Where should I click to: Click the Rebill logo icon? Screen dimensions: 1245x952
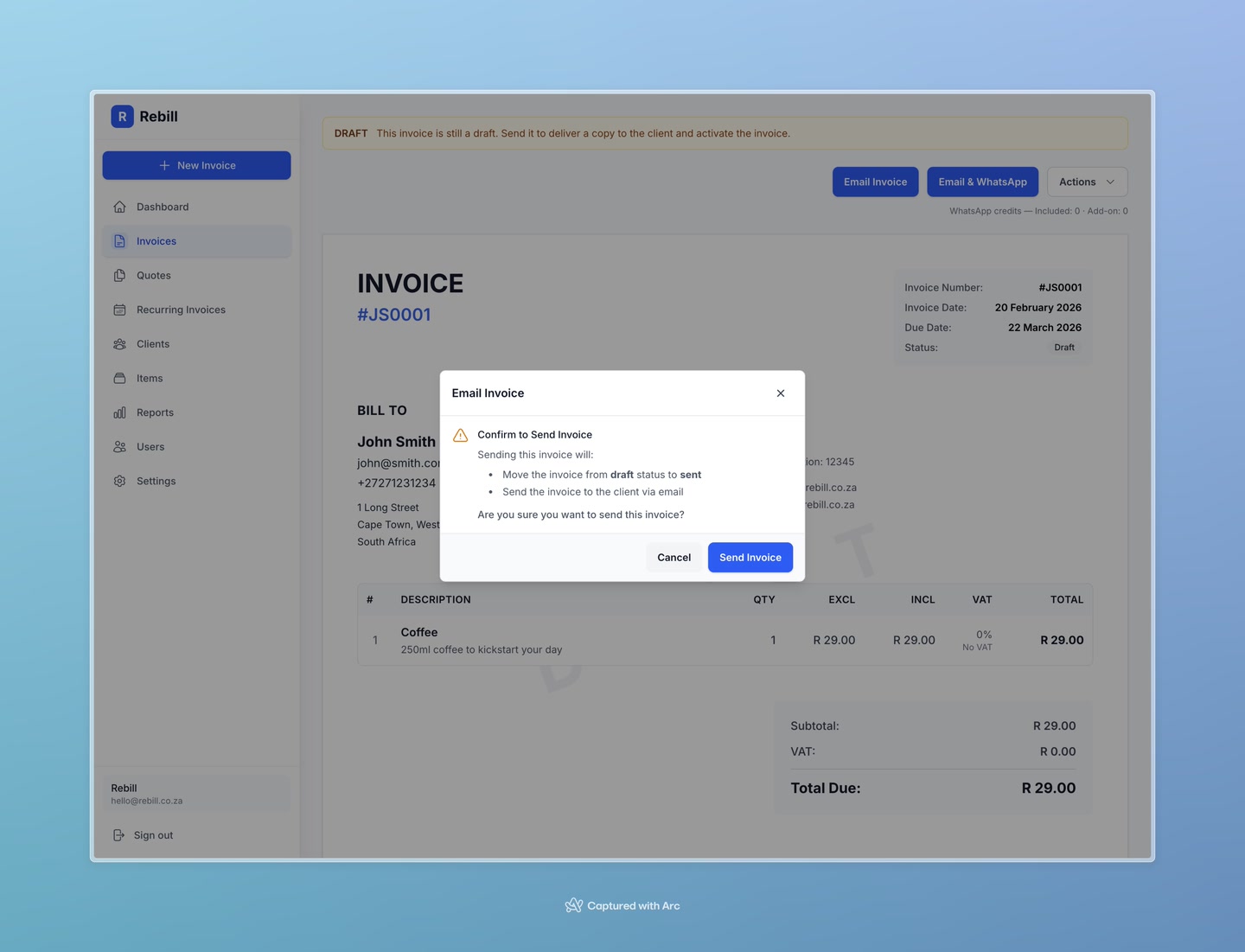tap(121, 116)
